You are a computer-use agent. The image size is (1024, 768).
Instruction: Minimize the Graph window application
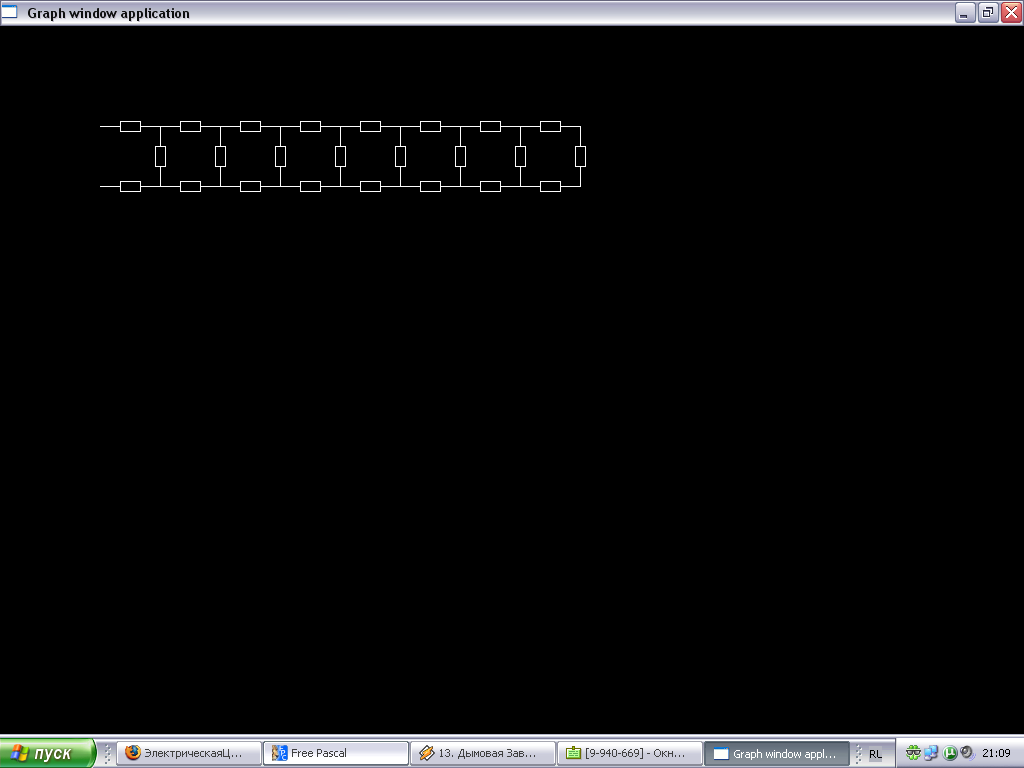pyautogui.click(x=965, y=13)
